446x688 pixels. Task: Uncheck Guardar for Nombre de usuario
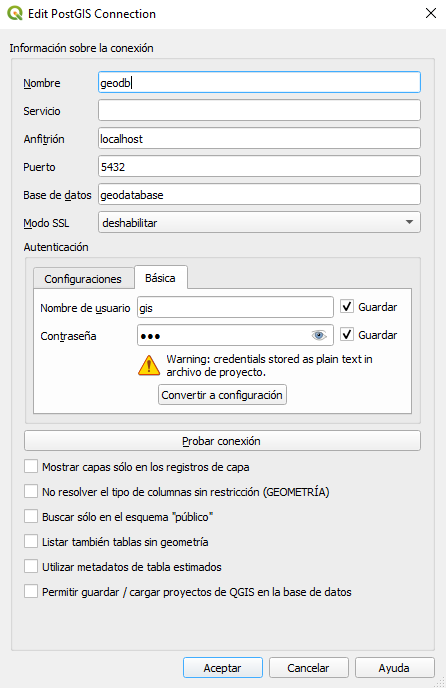coord(347,306)
